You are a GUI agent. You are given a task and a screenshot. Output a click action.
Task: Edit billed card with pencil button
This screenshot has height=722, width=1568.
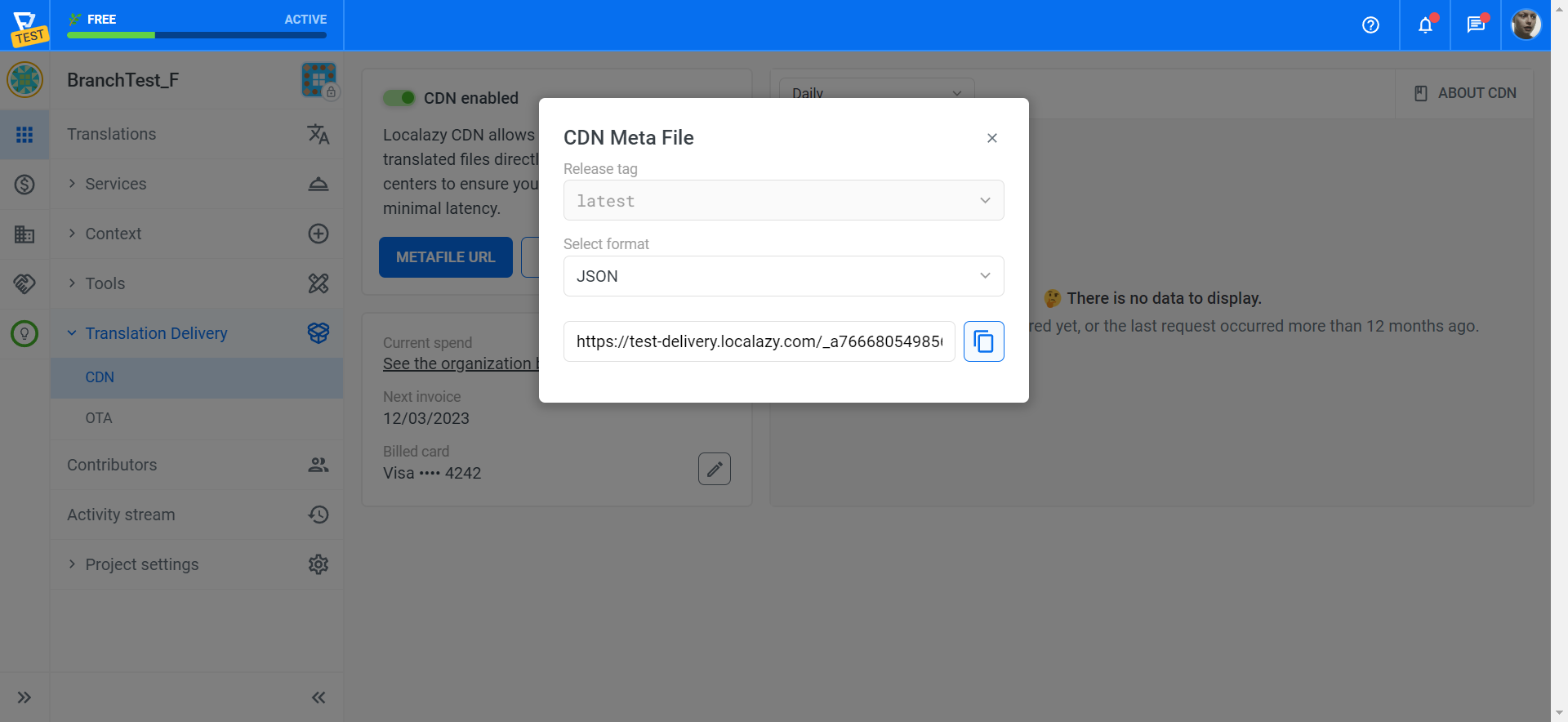(x=715, y=469)
